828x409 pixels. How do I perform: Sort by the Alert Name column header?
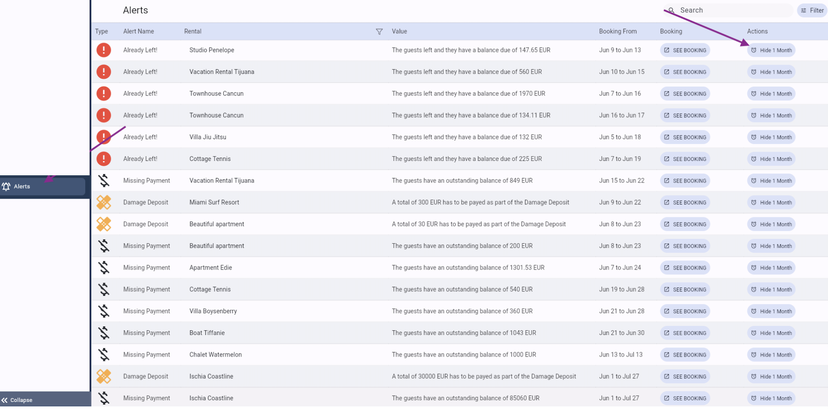pyautogui.click(x=138, y=32)
